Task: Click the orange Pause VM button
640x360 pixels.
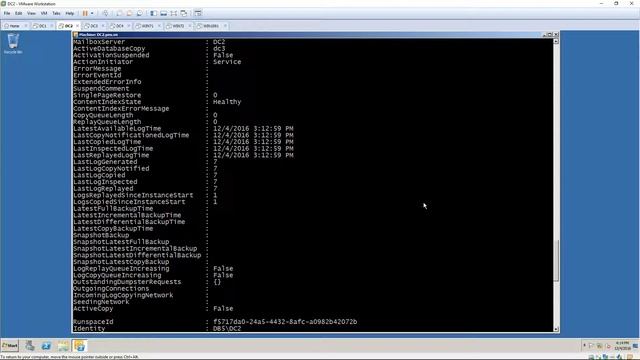Action: 85,13
